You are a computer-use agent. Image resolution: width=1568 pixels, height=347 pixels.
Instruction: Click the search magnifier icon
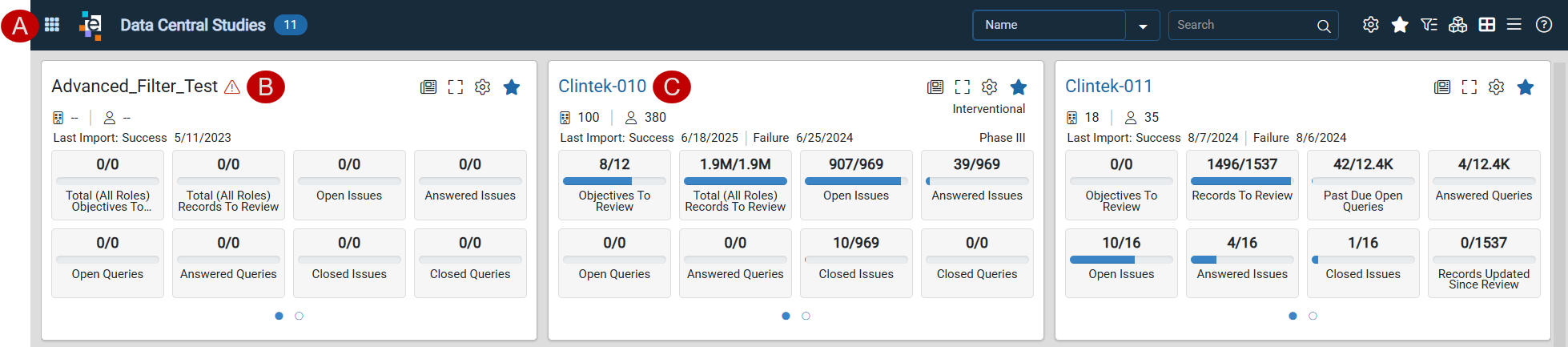point(1324,26)
